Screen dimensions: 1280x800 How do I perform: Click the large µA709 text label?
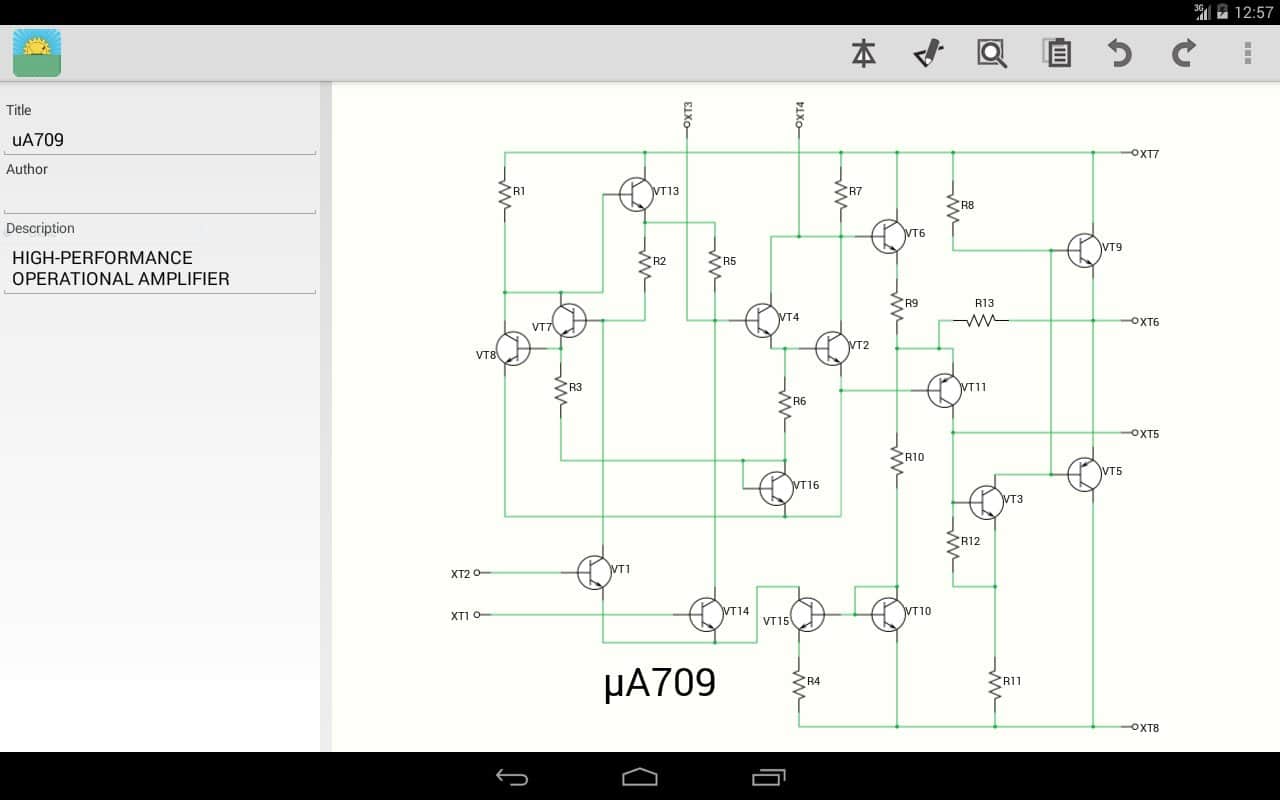coord(660,683)
